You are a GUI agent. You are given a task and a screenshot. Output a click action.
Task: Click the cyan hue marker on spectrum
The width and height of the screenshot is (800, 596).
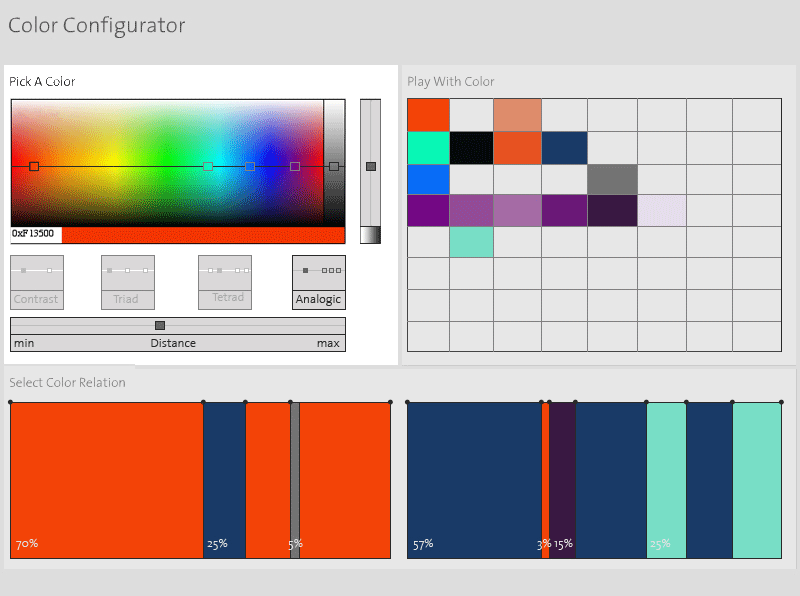(x=208, y=166)
